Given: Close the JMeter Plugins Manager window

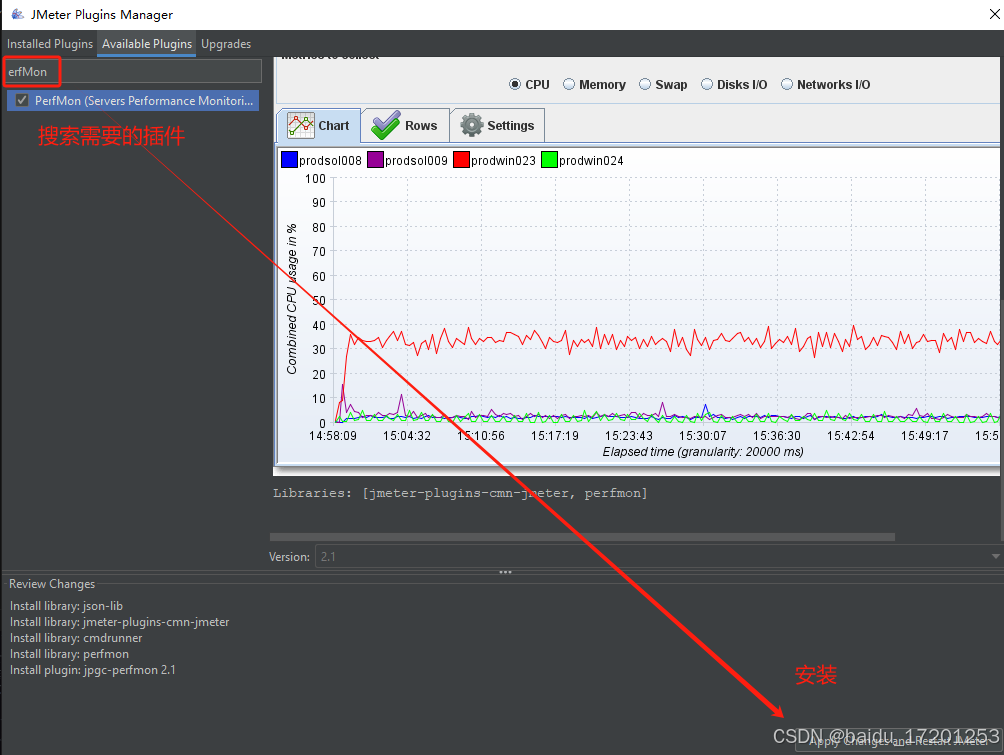Looking at the screenshot, I should 994,14.
